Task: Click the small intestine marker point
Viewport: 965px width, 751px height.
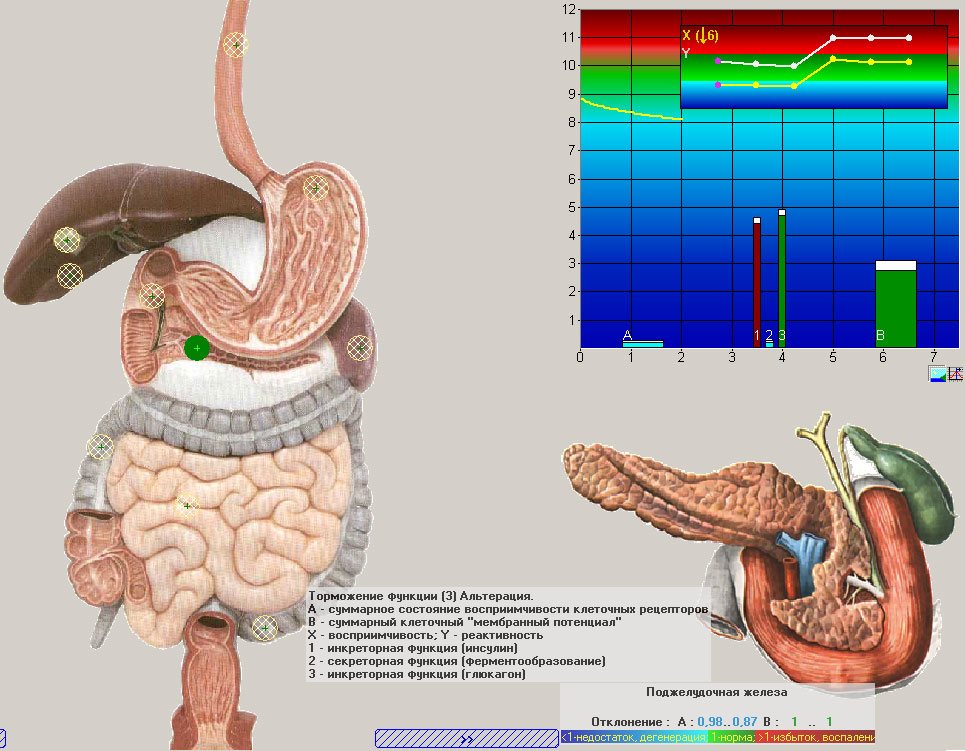Action: pyautogui.click(x=185, y=506)
